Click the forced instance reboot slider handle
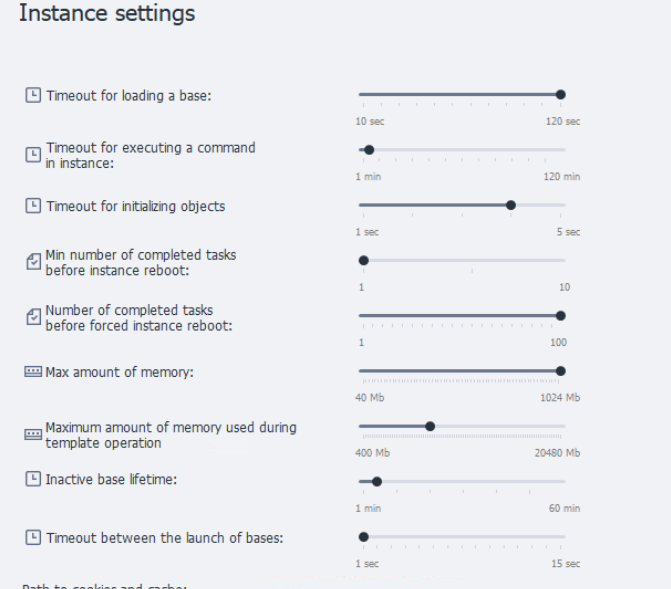Image resolution: width=671 pixels, height=589 pixels. coord(560,316)
